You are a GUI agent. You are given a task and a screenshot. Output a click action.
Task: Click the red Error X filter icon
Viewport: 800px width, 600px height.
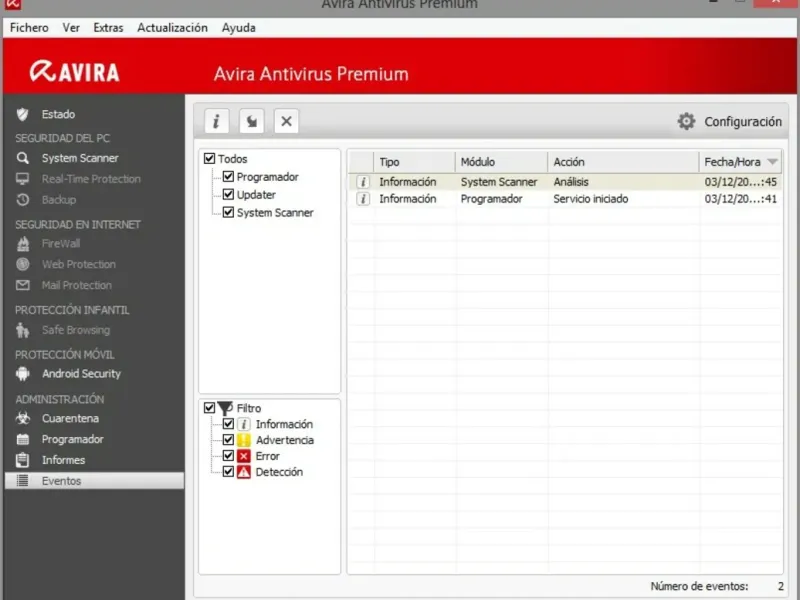[244, 456]
